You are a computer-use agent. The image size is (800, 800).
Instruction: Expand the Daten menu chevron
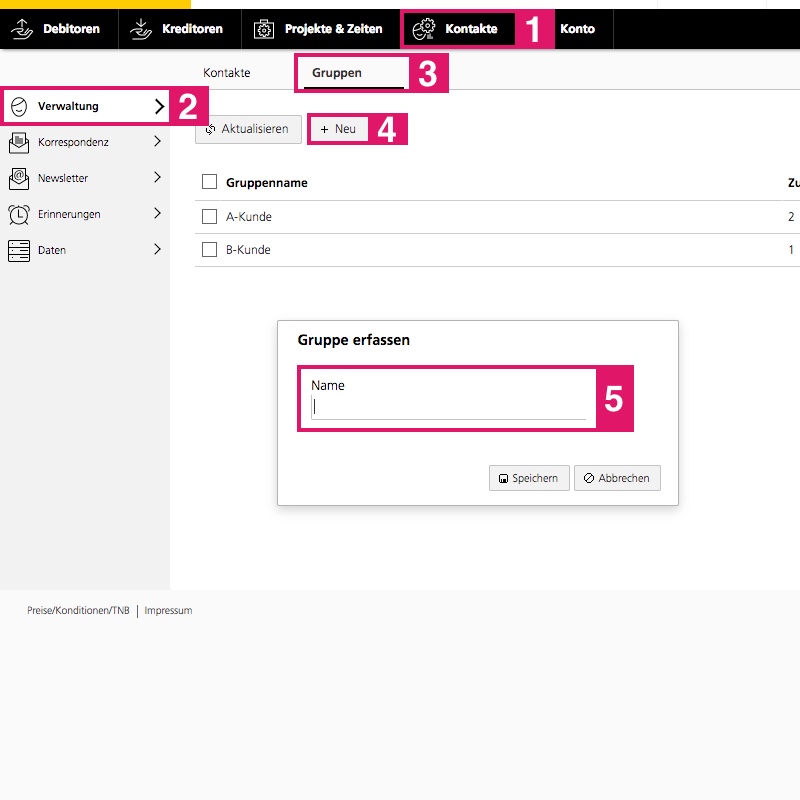tap(157, 250)
